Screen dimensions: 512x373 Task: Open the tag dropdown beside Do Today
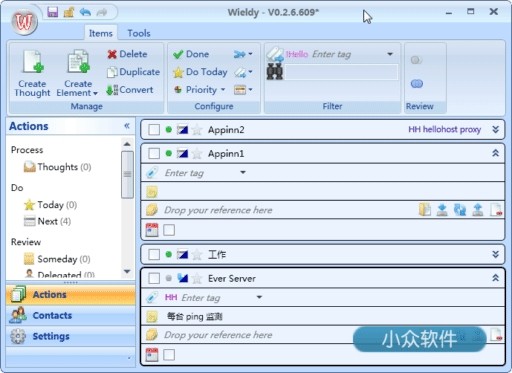[x=243, y=72]
